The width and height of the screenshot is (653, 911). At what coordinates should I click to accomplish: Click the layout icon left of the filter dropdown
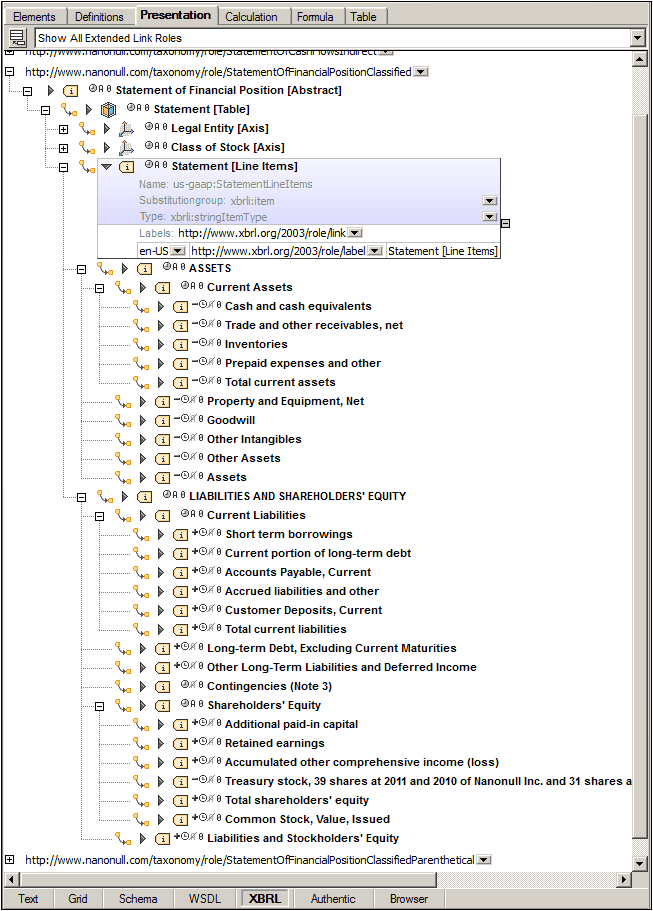17,38
